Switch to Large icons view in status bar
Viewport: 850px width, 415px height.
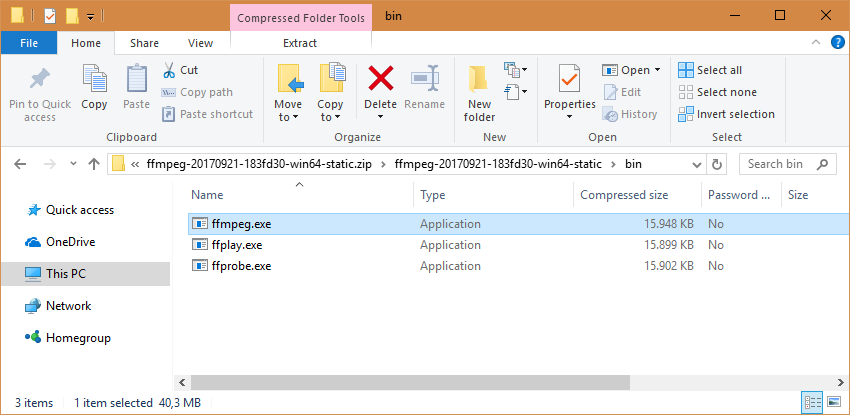(832, 403)
